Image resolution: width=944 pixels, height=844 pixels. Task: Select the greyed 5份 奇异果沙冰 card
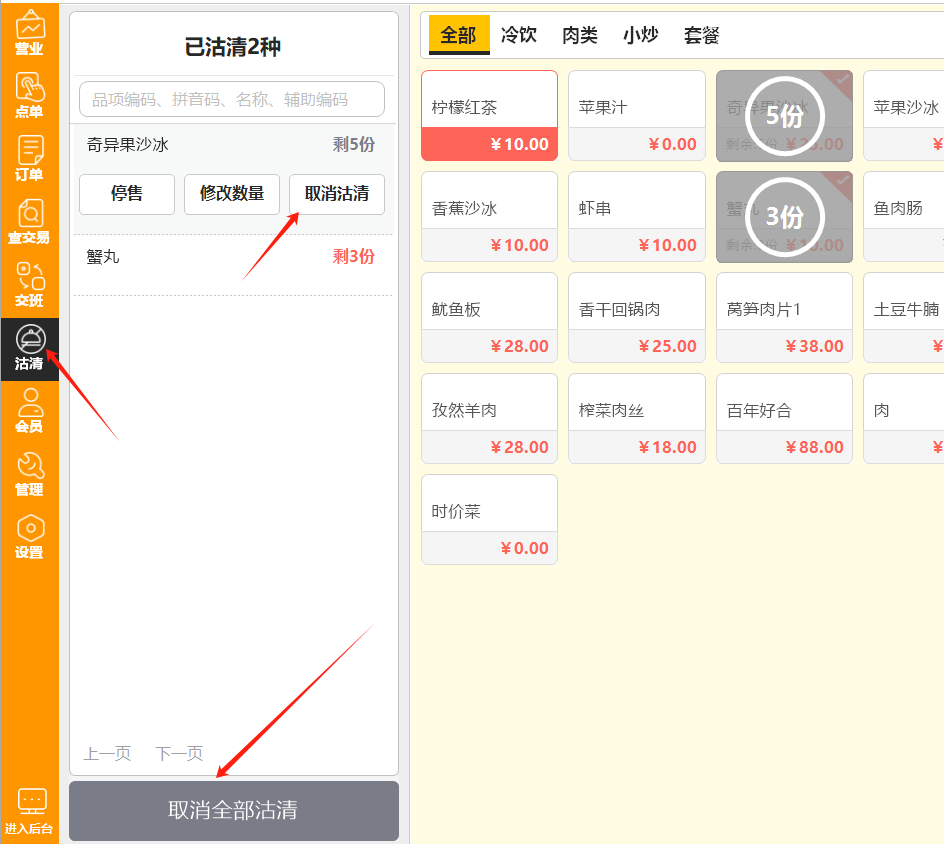click(784, 116)
